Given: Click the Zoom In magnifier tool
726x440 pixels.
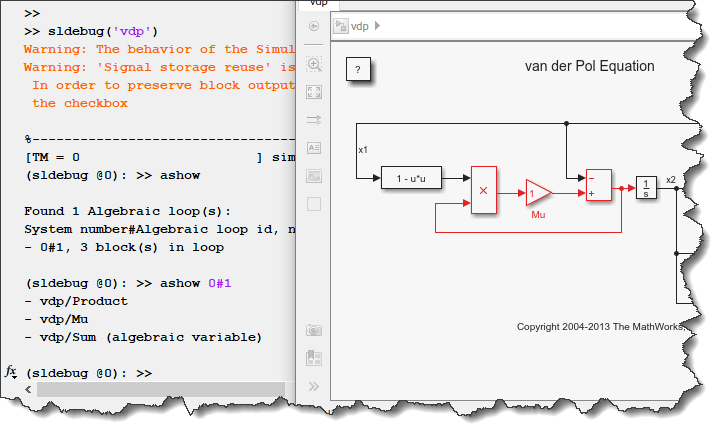Looking at the screenshot, I should coord(314,65).
